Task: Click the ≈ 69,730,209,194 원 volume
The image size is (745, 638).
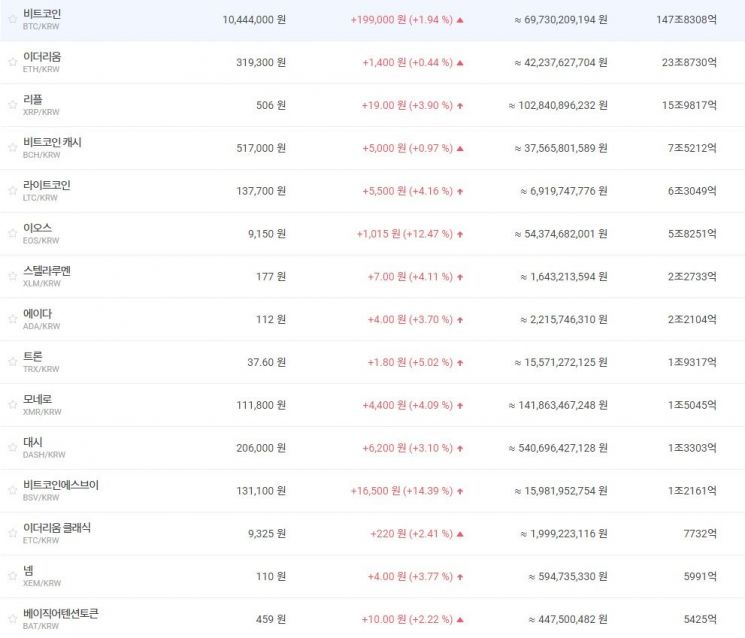Action: 561,19
